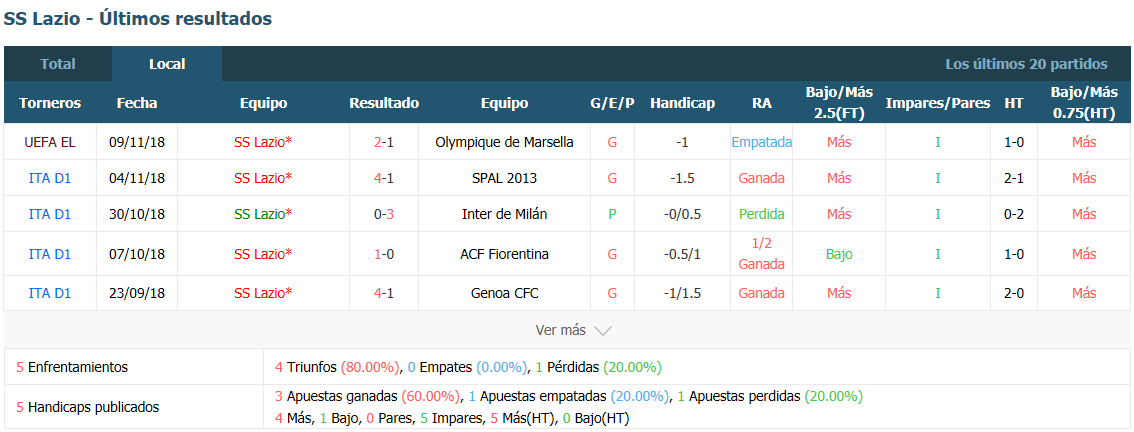
Task: Expand the Ver más chevron arrow
Action: [603, 331]
